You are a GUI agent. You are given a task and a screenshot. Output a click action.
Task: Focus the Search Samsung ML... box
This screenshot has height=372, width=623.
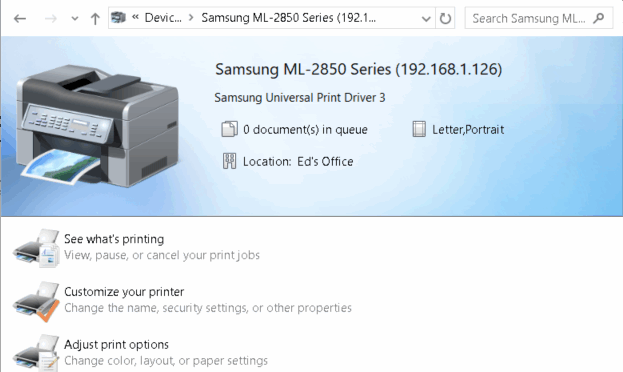(538, 18)
